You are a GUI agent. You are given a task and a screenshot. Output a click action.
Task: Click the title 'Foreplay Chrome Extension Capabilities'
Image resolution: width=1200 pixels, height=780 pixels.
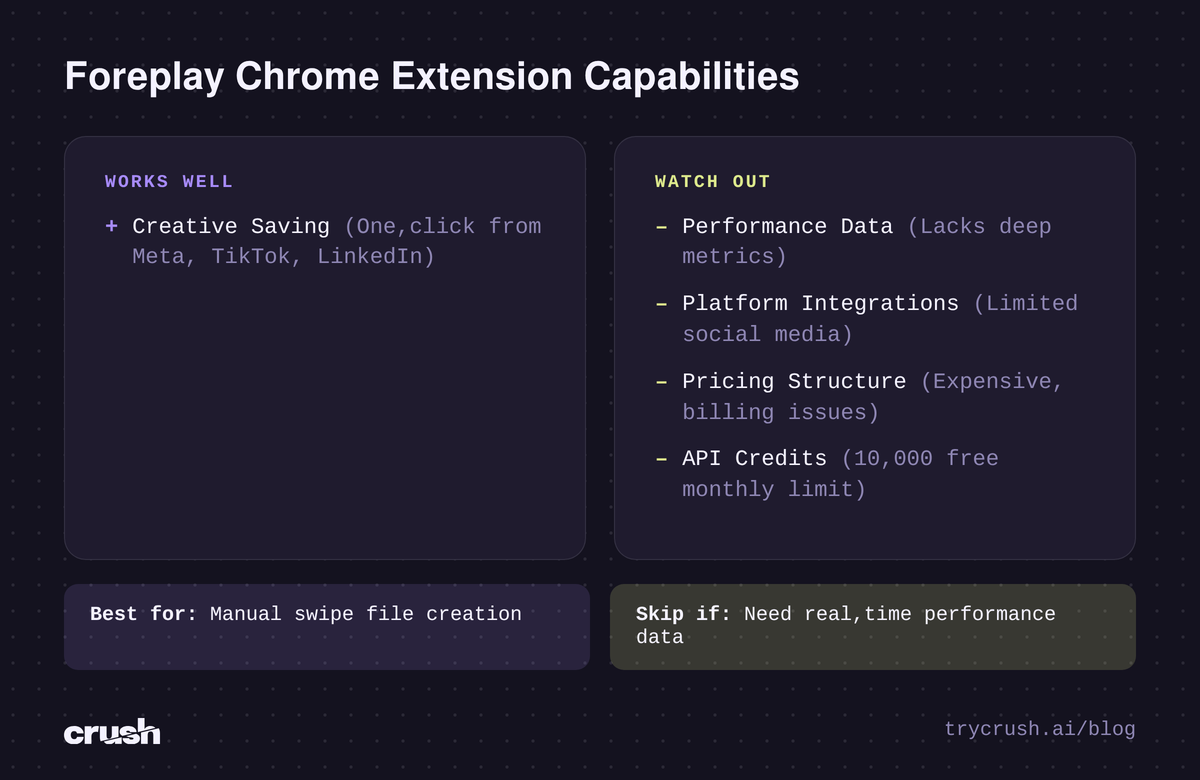click(x=432, y=77)
